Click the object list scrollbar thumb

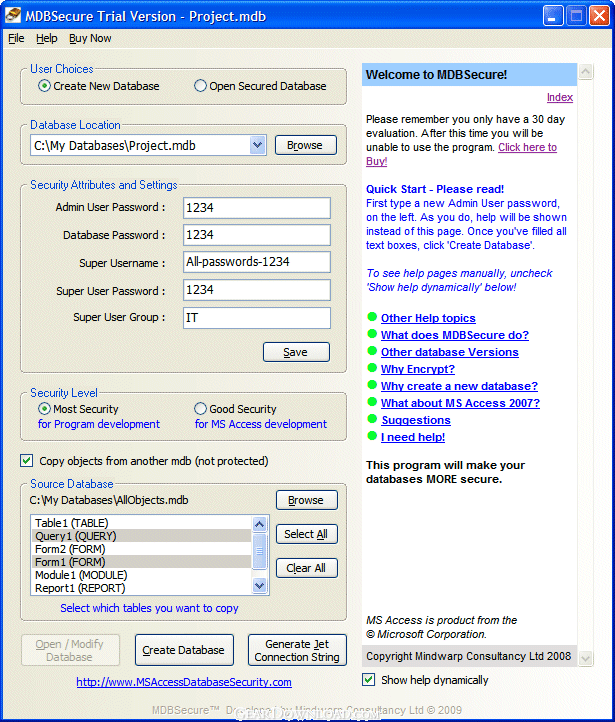(260, 551)
